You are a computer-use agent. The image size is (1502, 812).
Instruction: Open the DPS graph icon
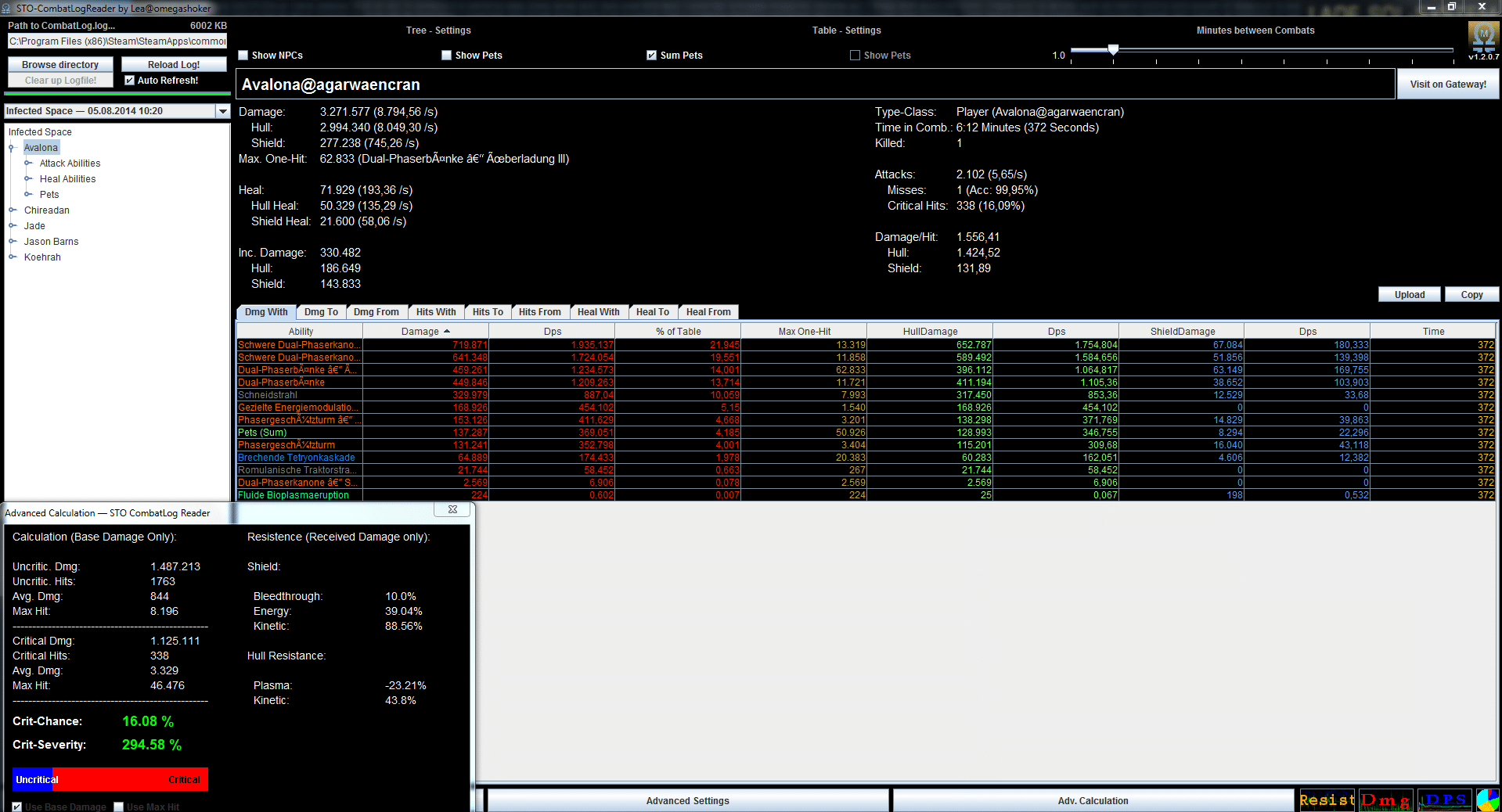(x=1445, y=800)
